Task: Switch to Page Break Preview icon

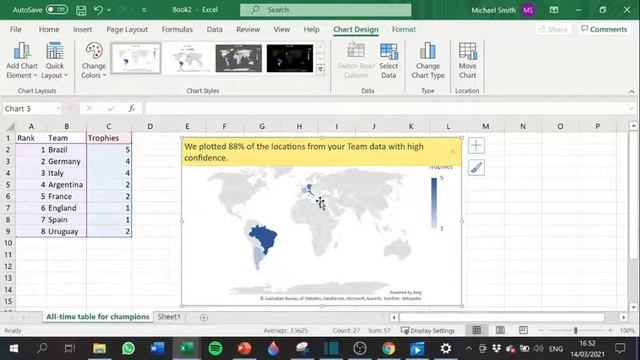Action: tap(523, 330)
